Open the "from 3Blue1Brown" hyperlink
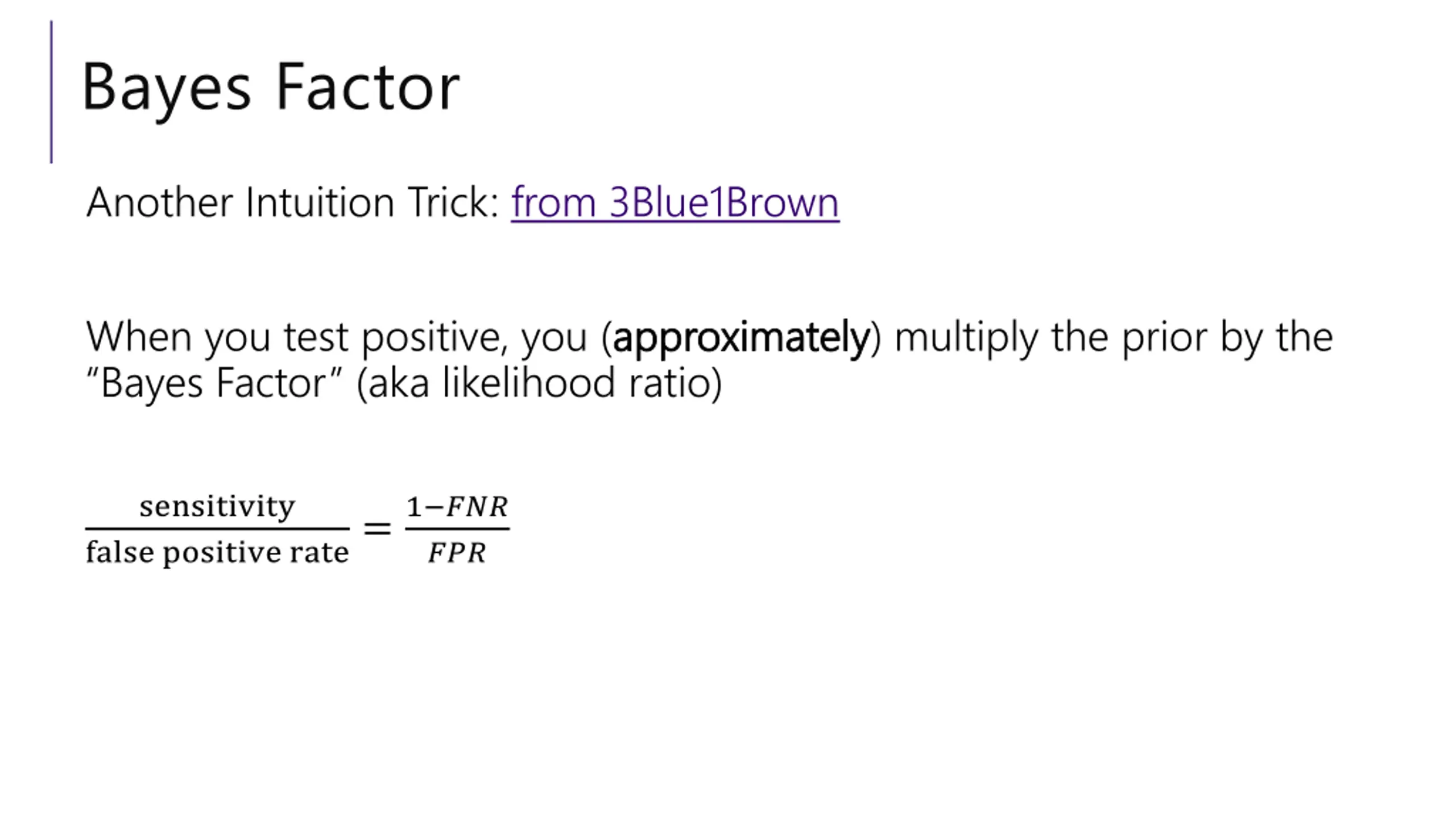 coord(675,202)
